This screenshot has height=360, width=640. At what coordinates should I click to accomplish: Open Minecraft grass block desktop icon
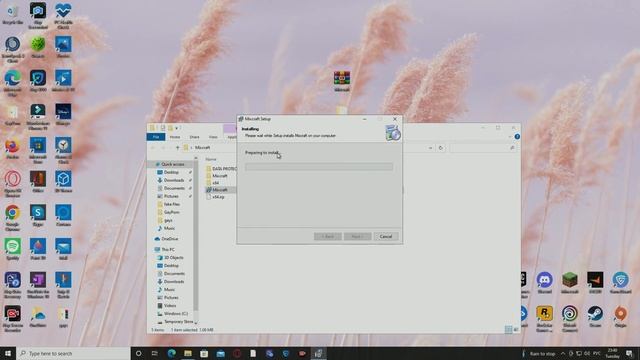pyautogui.click(x=570, y=283)
